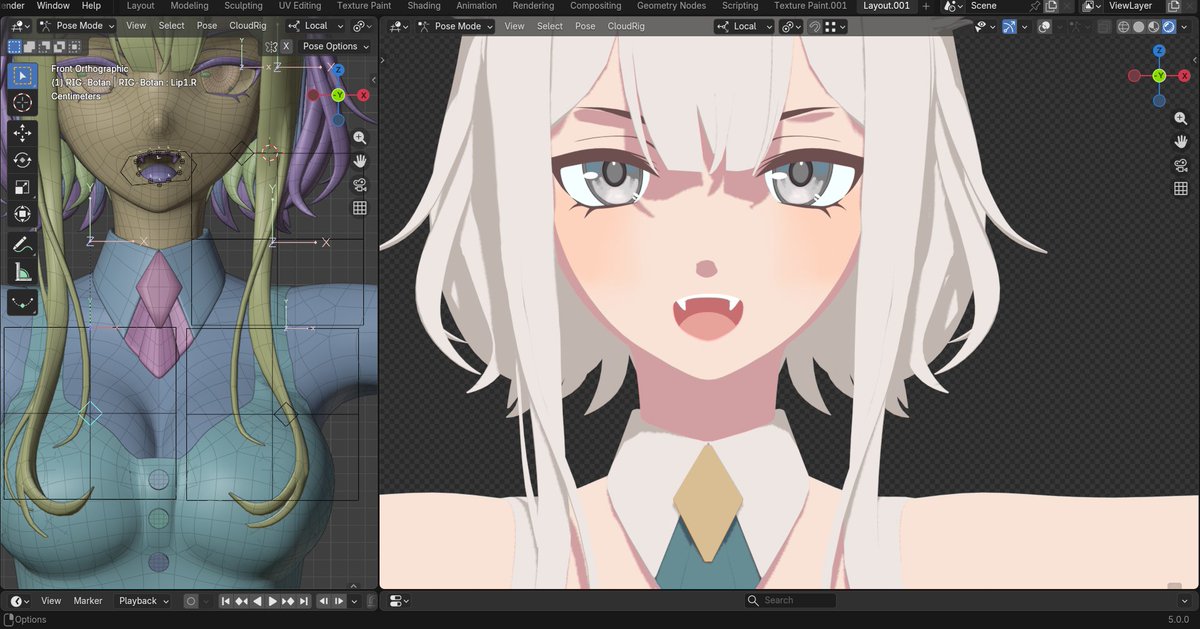The height and width of the screenshot is (629, 1200).
Task: Activate the 3D Cursor tool
Action: [22, 103]
